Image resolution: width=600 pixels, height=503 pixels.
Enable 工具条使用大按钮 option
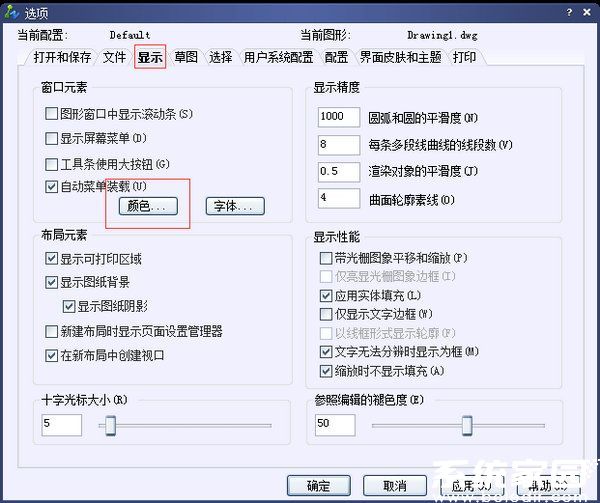(x=52, y=163)
